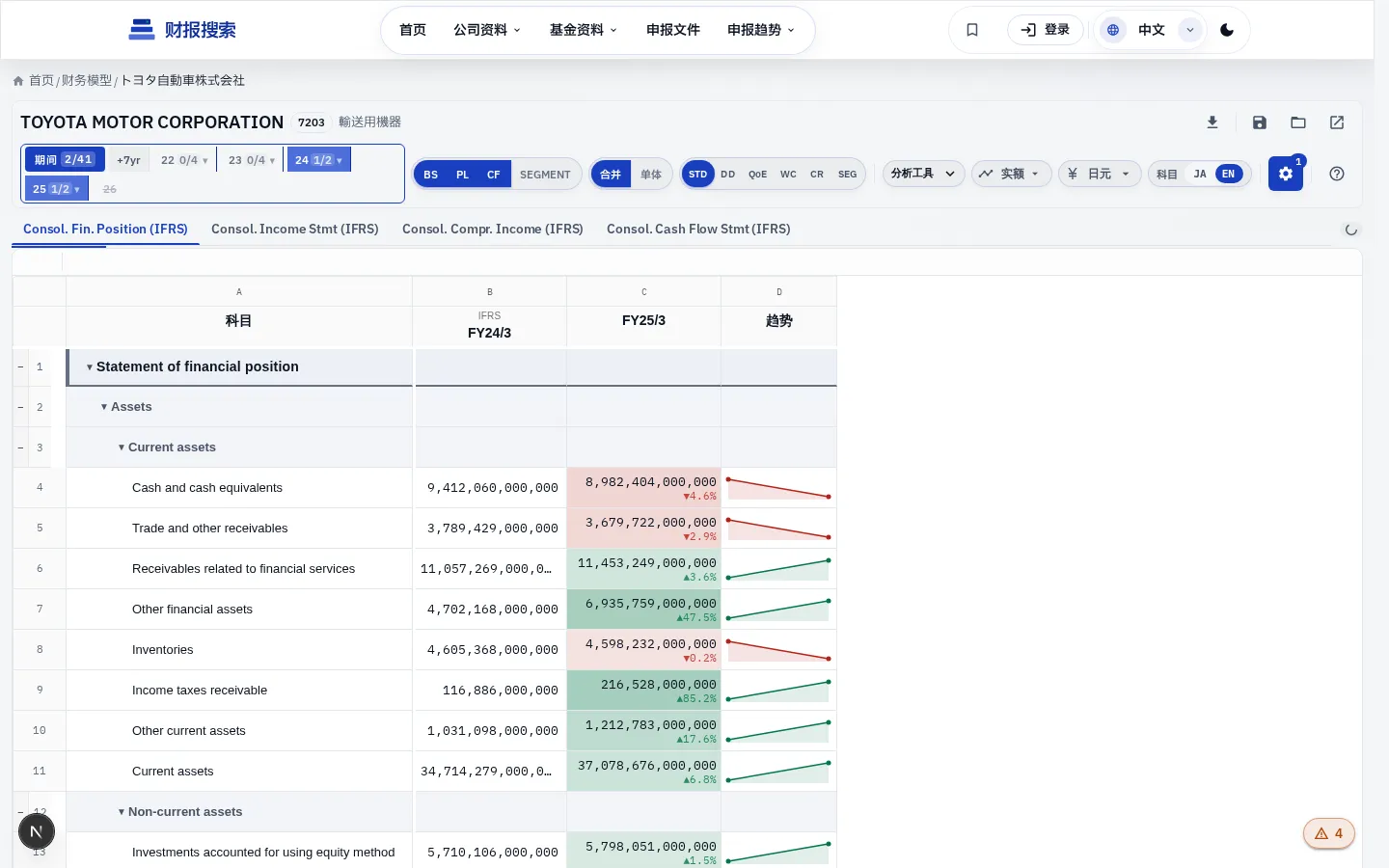Open 申报趋势 dropdown menu
This screenshot has width=1389, height=868.
tap(761, 30)
